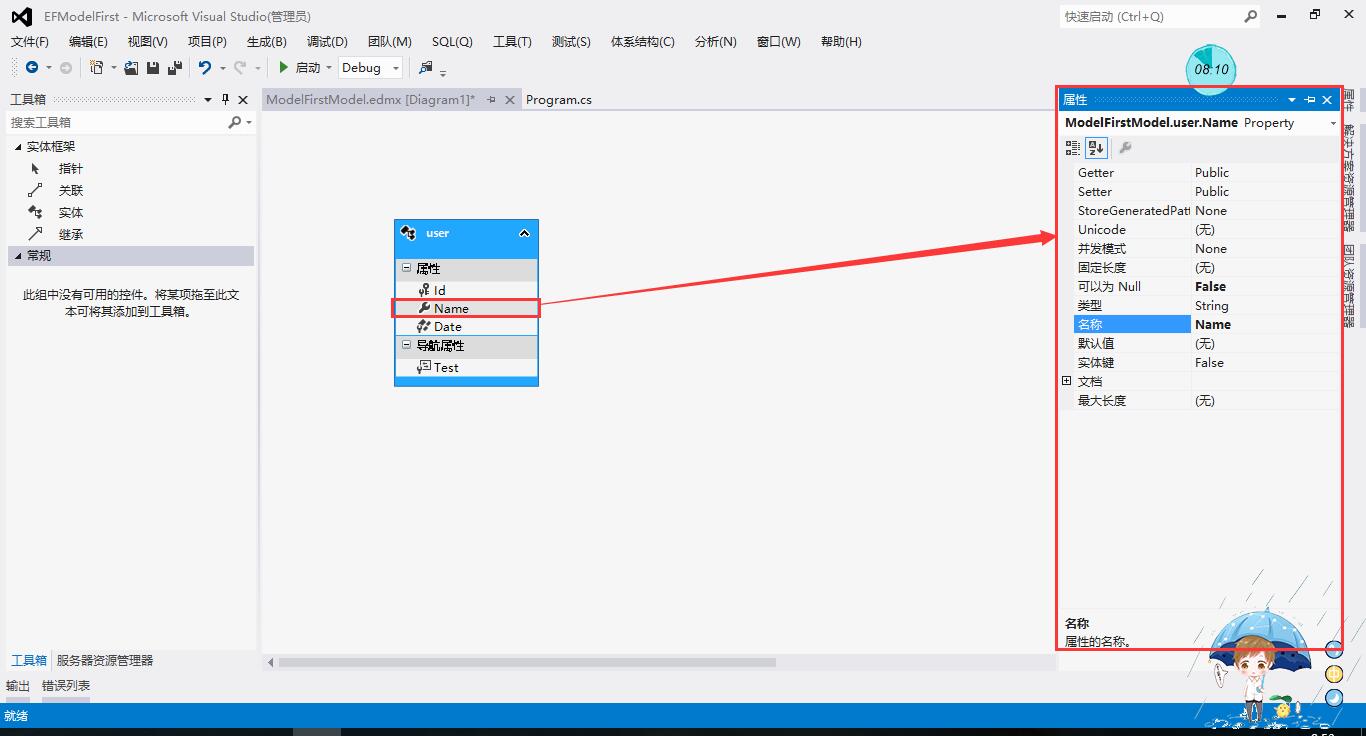Viewport: 1366px width, 736px height.
Task: Open toolbar overflow options arrow
Action: [443, 72]
